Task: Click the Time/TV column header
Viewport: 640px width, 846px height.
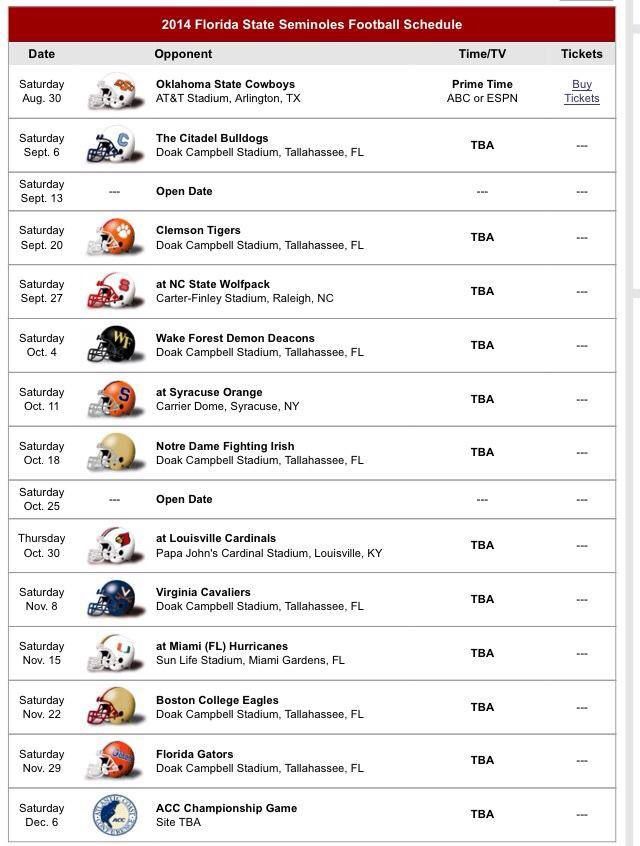Action: pos(482,54)
